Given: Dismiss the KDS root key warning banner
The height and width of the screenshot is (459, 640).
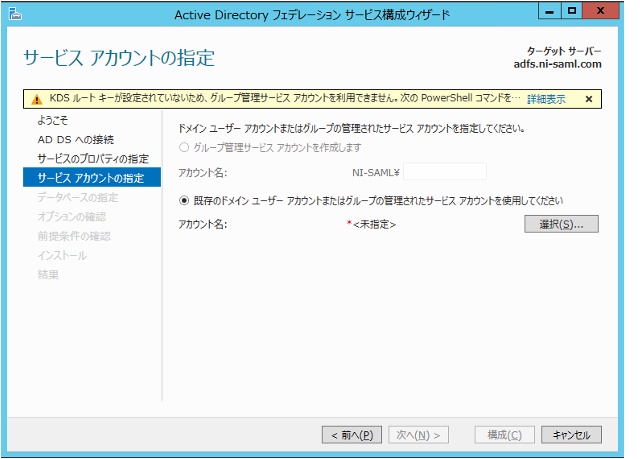Looking at the screenshot, I should point(589,99).
